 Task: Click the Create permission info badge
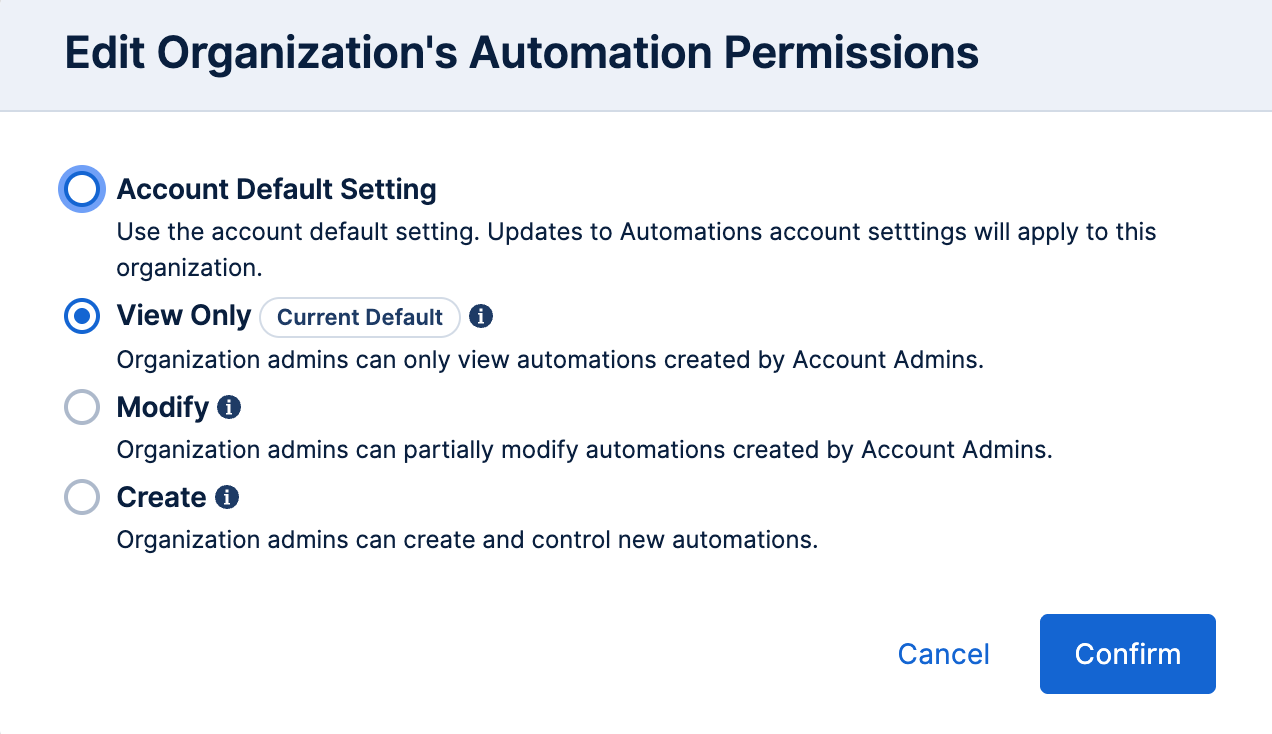point(229,496)
